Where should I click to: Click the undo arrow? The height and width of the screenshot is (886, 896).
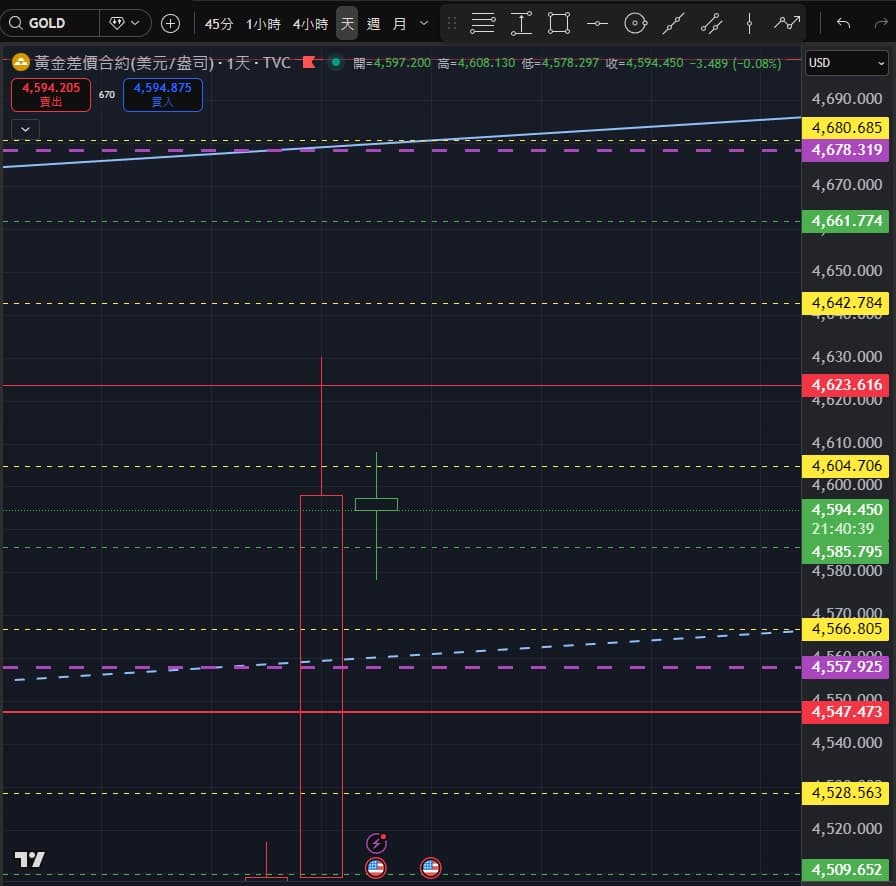(x=844, y=23)
